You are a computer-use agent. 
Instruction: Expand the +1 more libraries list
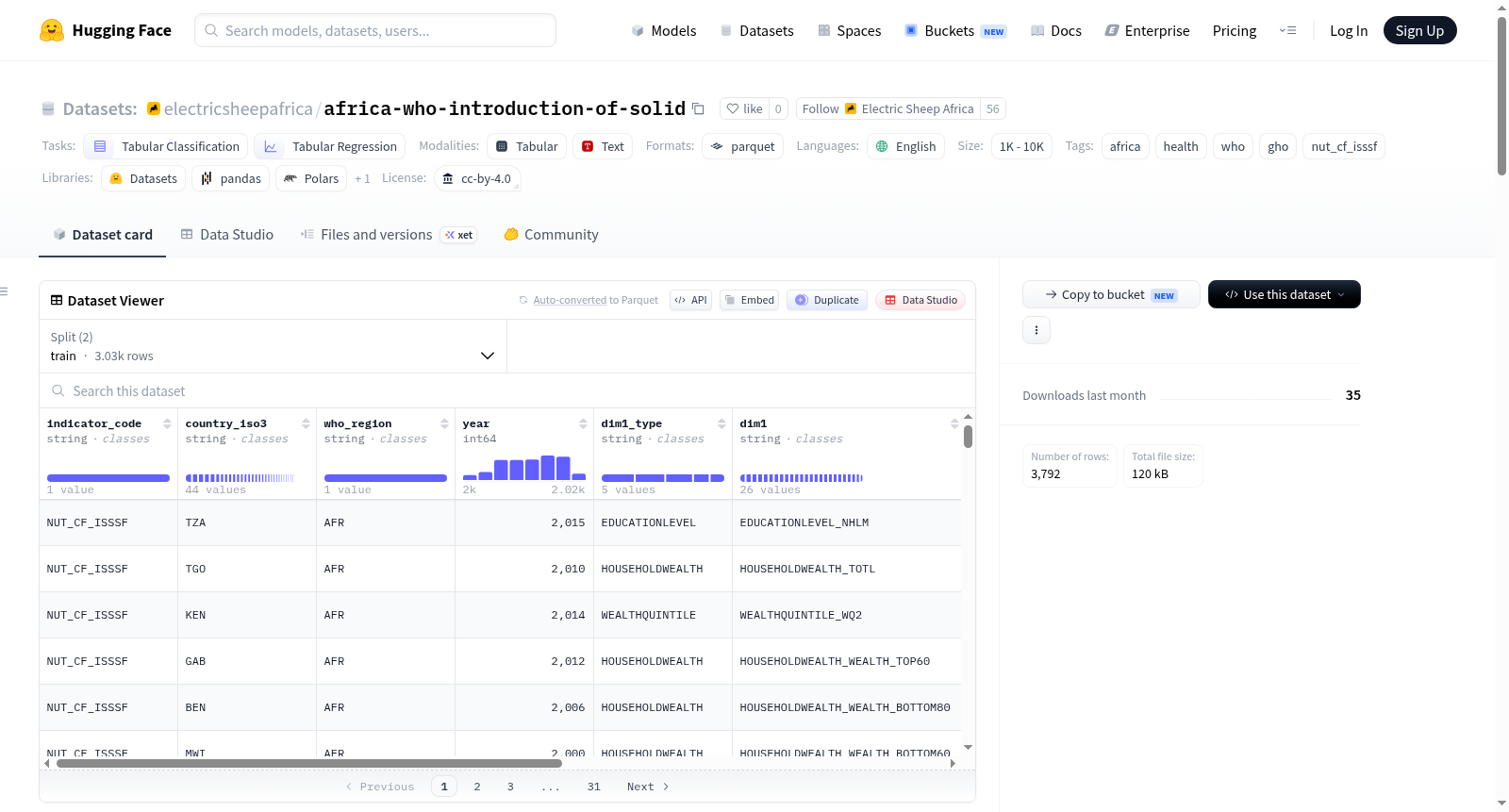(362, 178)
